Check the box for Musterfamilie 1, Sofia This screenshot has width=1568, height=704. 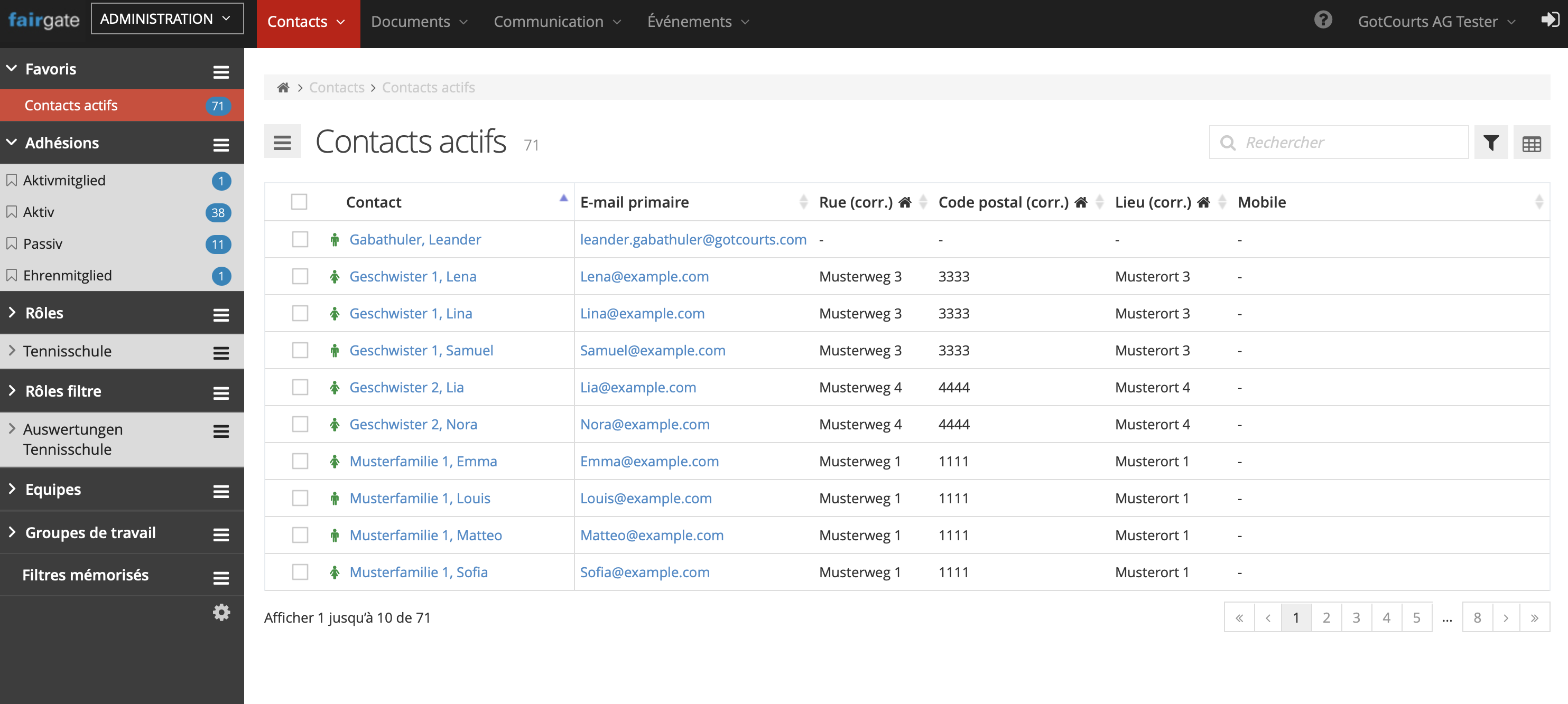[x=300, y=572]
